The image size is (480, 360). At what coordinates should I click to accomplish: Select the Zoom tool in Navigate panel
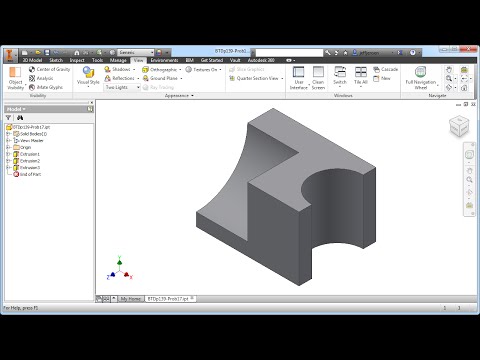pyautogui.click(x=449, y=79)
